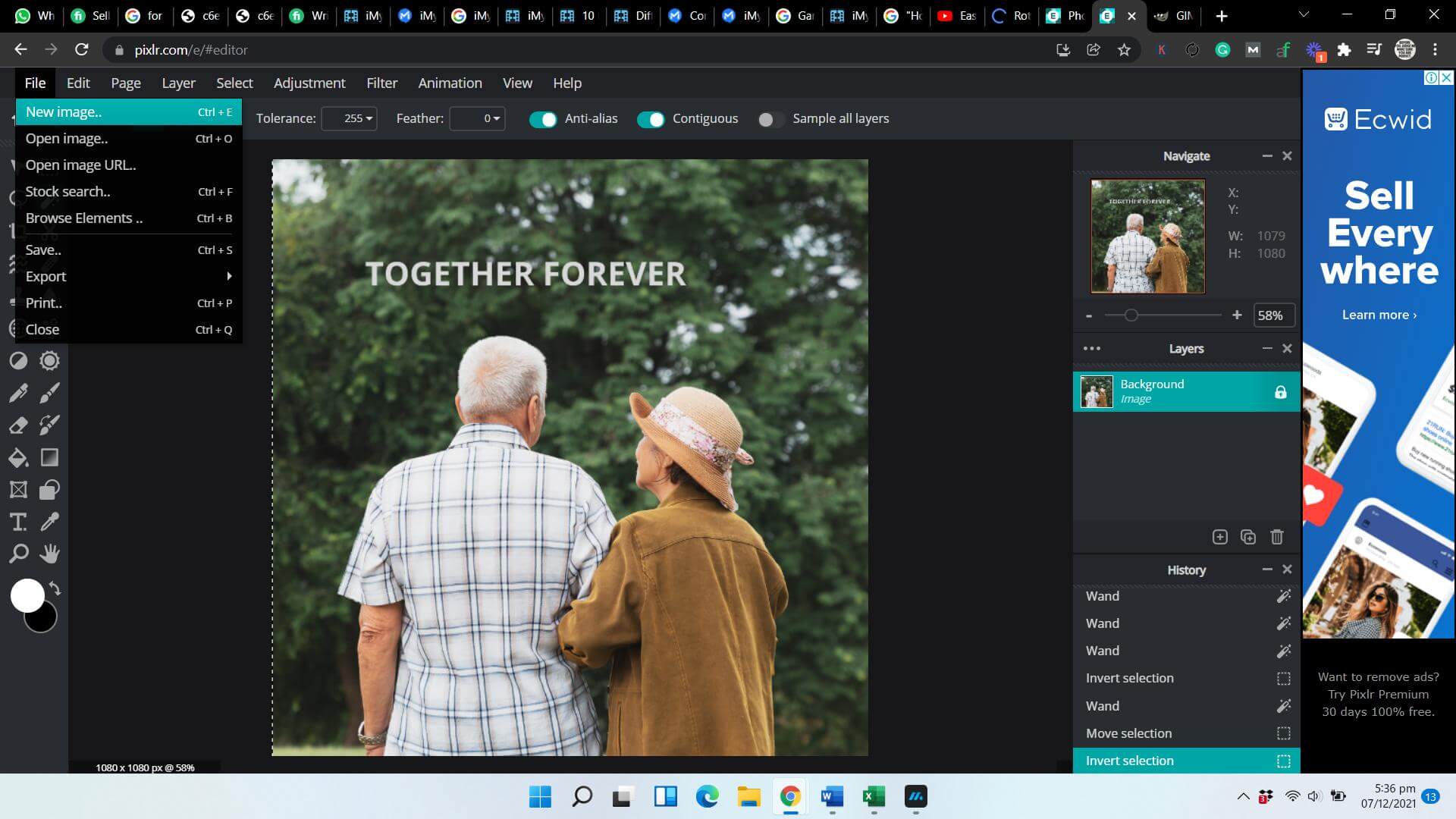Enable Sample all layers toggle
Image resolution: width=1456 pixels, height=819 pixels.
coord(767,118)
